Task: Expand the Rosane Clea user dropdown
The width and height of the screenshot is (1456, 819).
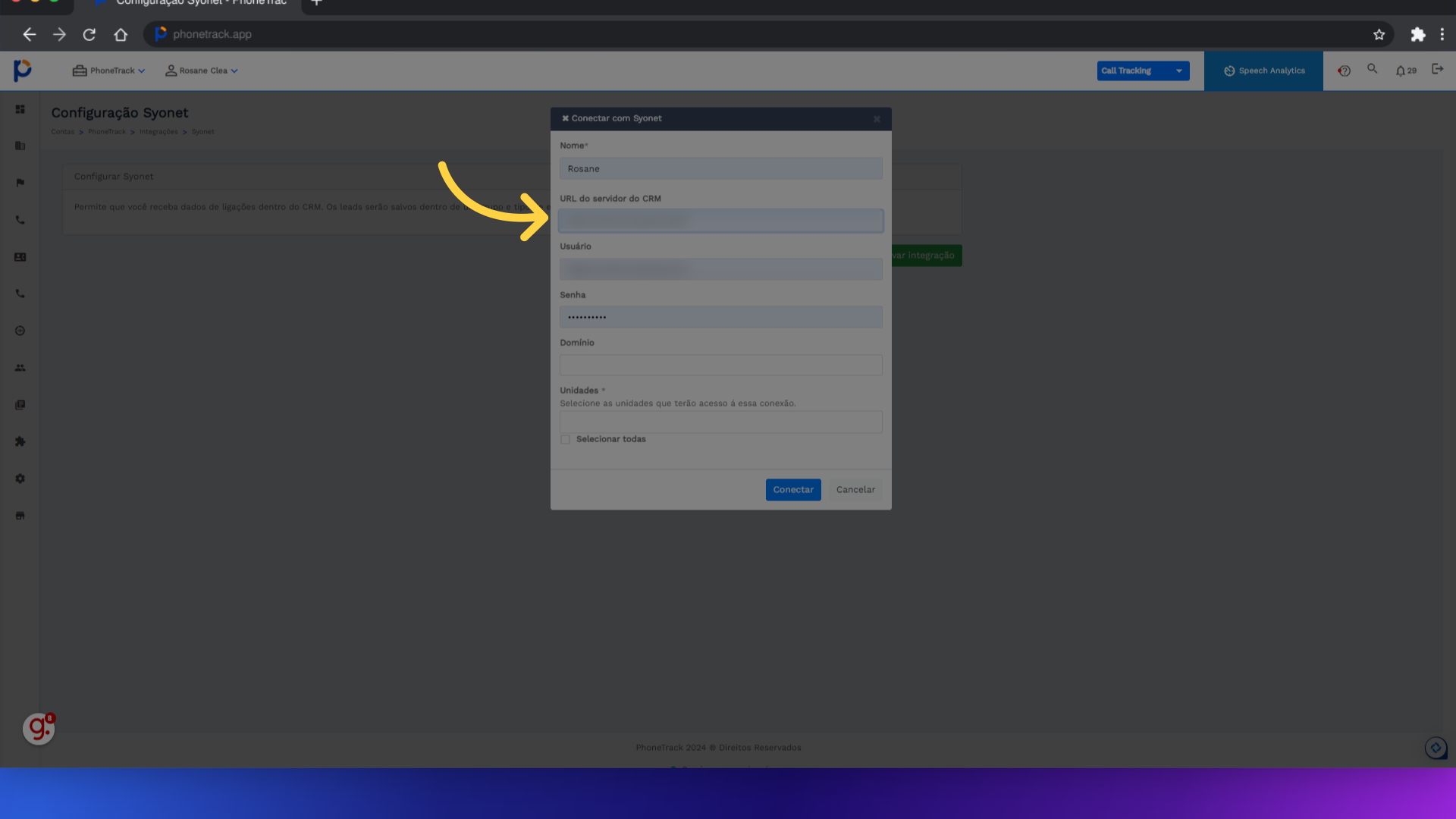Action: coord(202,71)
